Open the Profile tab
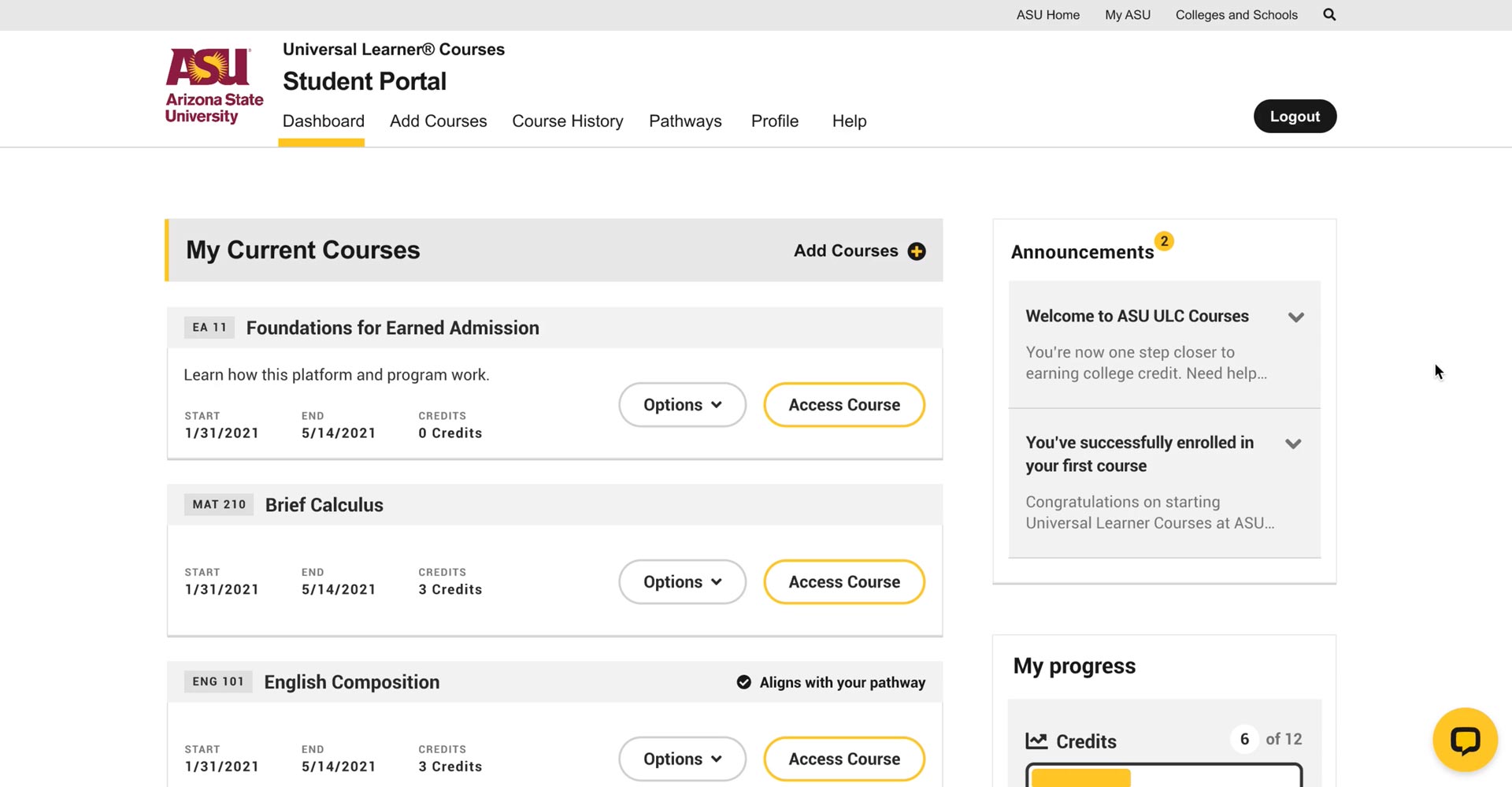The width and height of the screenshot is (1512, 787). 775,121
